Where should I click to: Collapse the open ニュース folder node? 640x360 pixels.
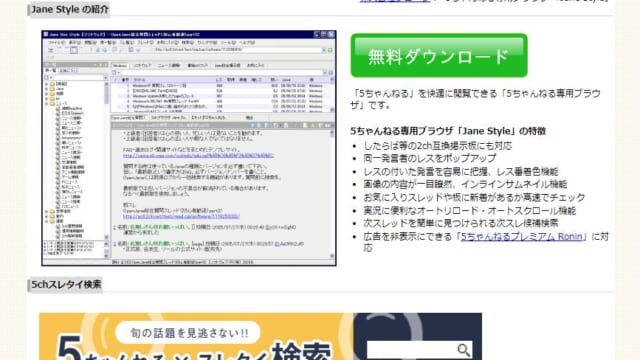[x=47, y=104]
